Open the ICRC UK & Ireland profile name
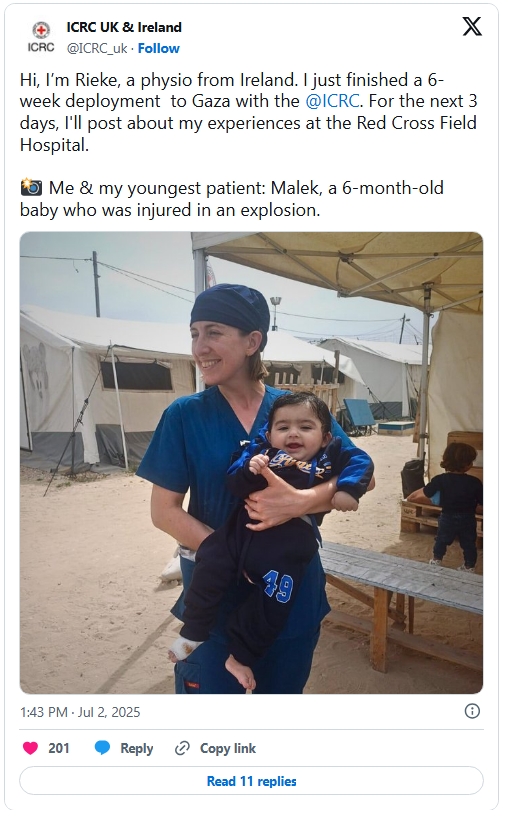Image resolution: width=508 pixels, height=818 pixels. (124, 27)
